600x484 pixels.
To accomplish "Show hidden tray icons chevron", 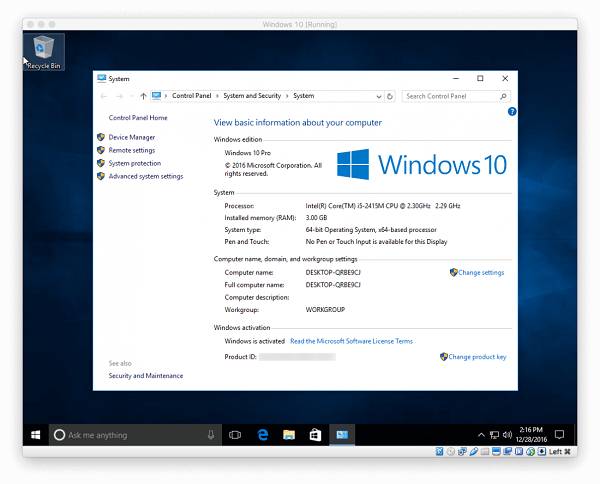I will point(481,435).
